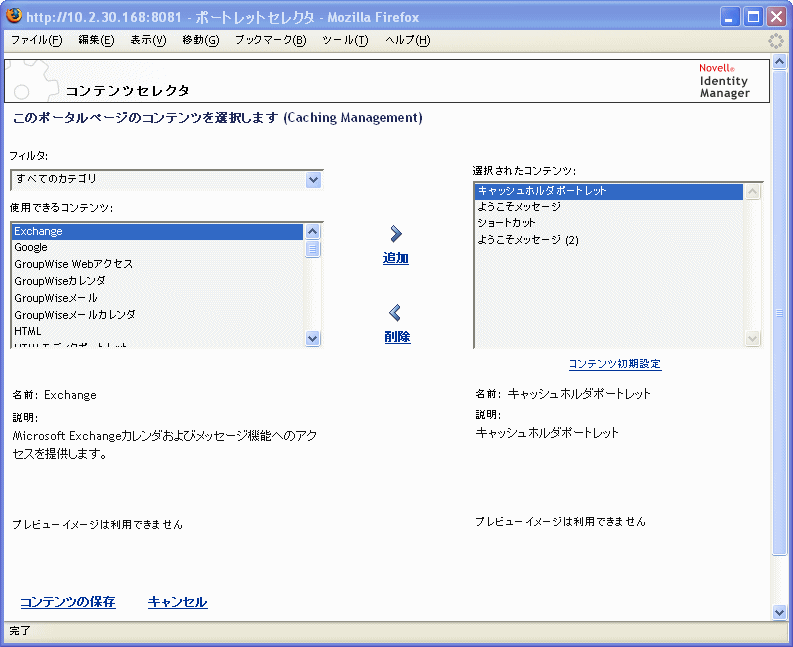This screenshot has width=793, height=647.
Task: Click the remove arrow icon above 削除
Action: [x=395, y=313]
